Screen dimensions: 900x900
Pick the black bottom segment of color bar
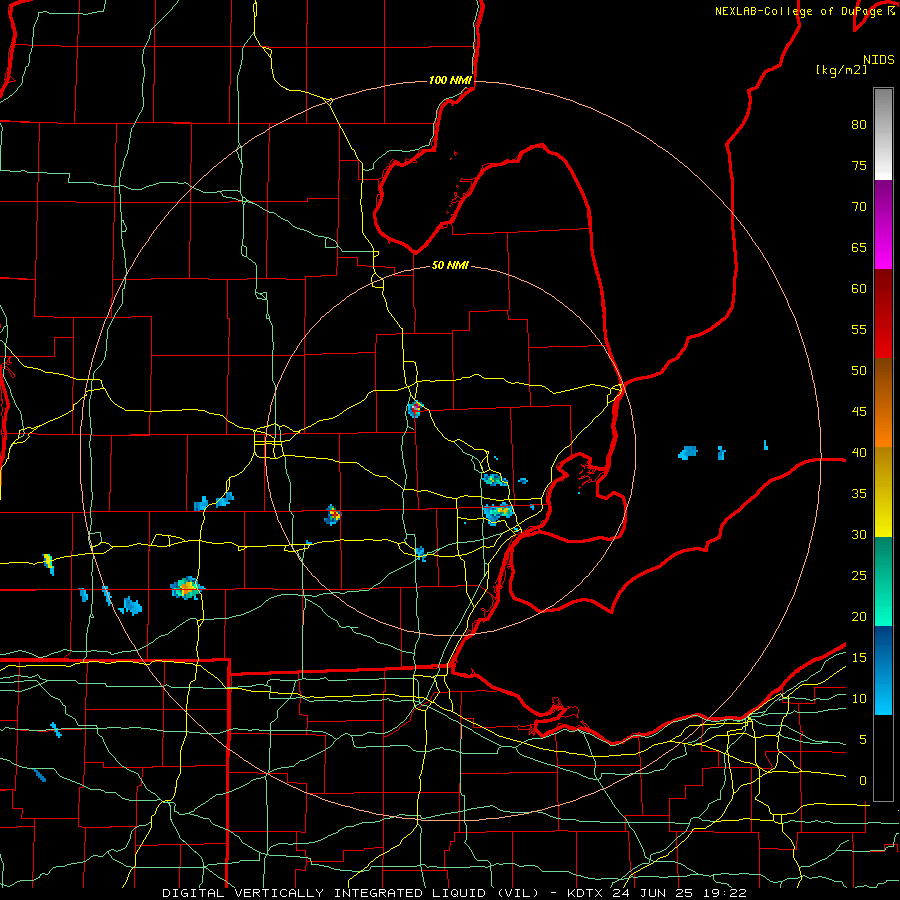[x=883, y=758]
